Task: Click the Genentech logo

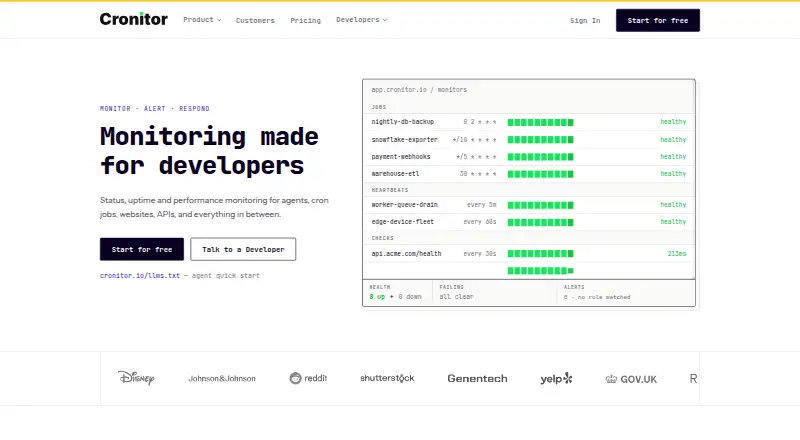Action: pos(478,378)
